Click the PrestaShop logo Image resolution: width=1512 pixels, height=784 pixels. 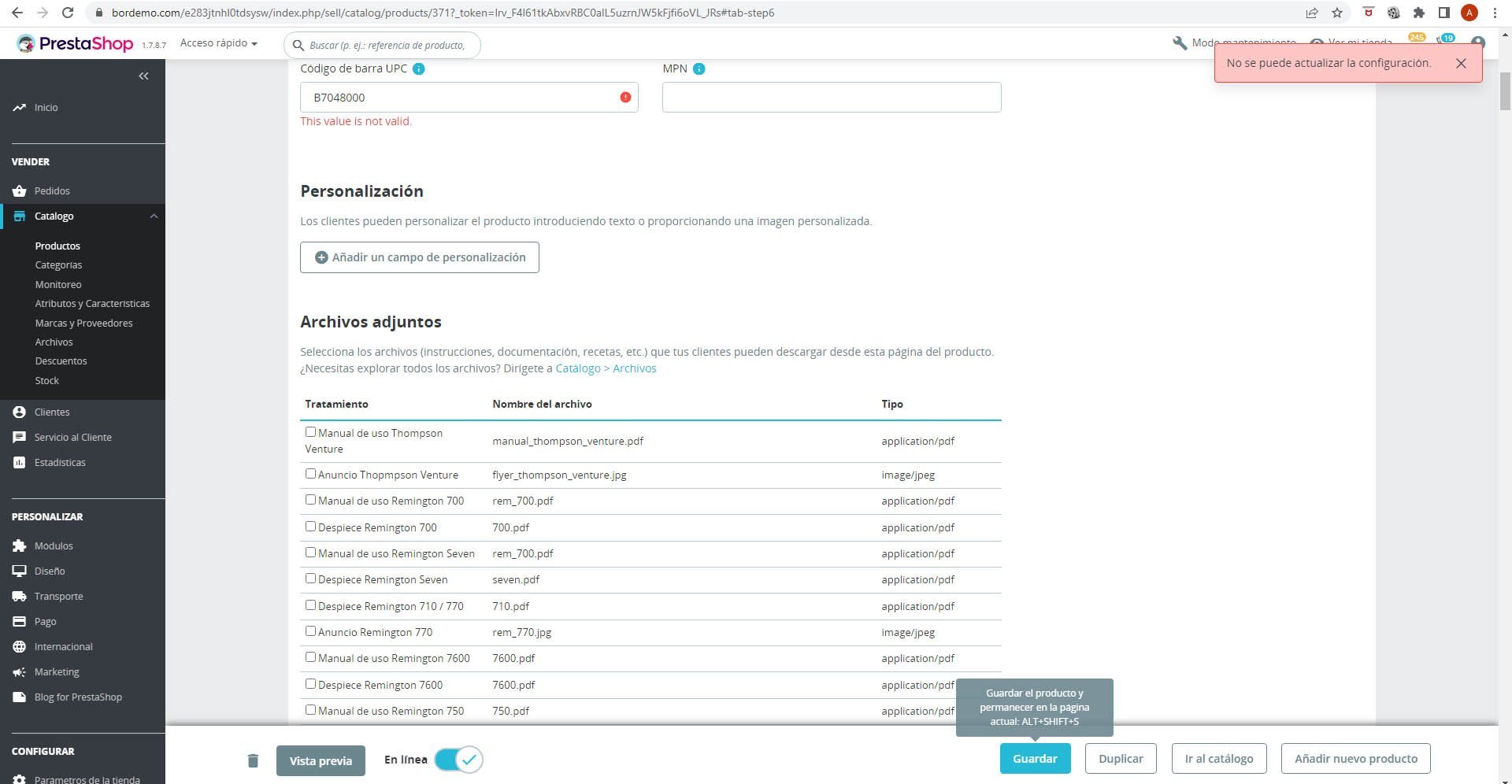(x=76, y=44)
